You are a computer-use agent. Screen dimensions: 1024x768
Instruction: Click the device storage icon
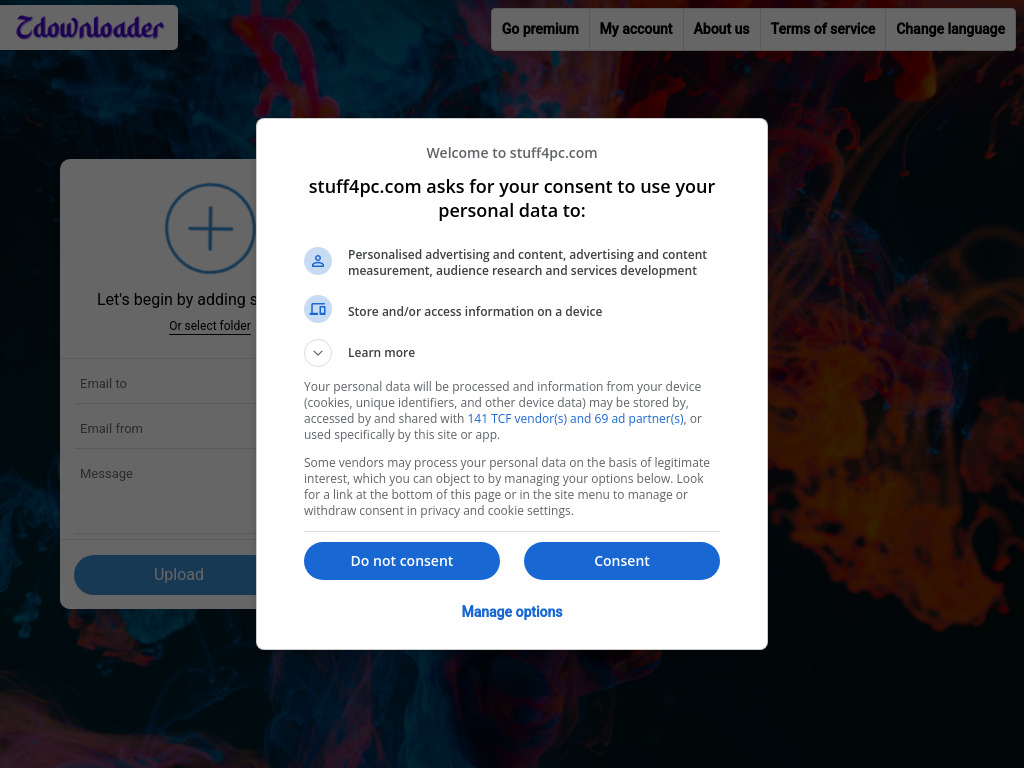(318, 310)
